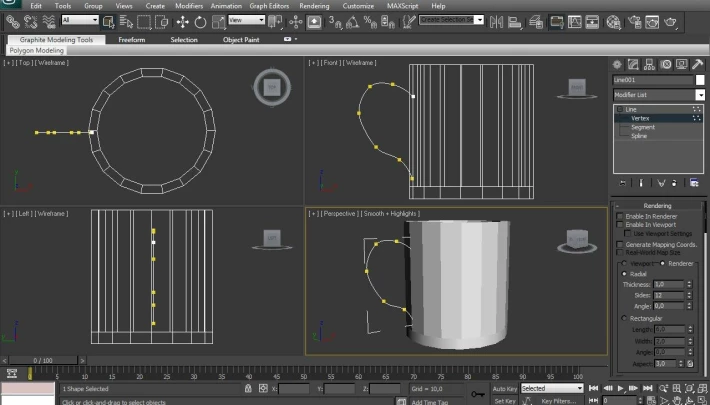The image size is (710, 405).
Task: Activate the Select and Scale tool
Action: 218,21
